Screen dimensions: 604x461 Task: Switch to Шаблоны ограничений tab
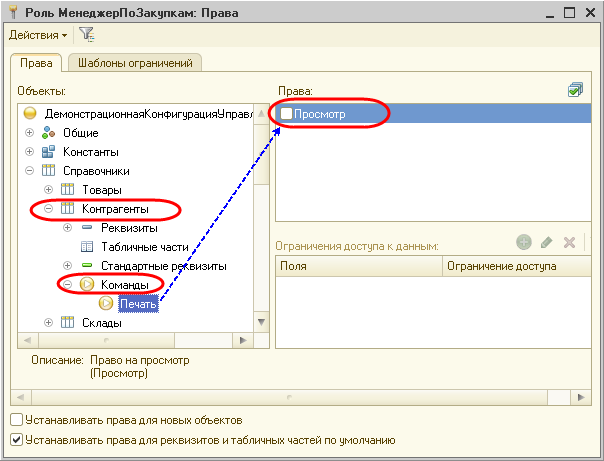[136, 63]
